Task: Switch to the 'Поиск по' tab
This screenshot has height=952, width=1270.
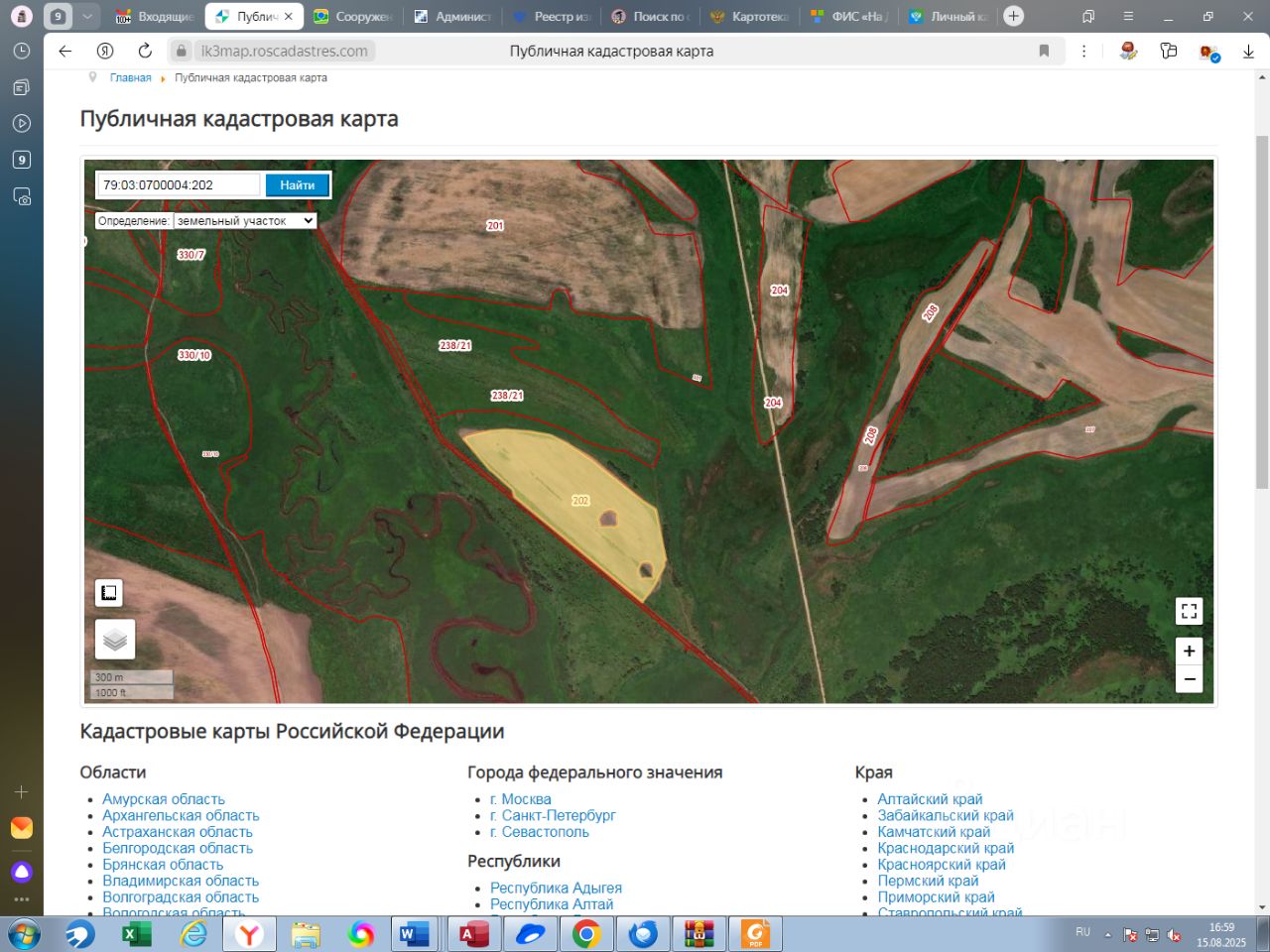Action: [652, 16]
